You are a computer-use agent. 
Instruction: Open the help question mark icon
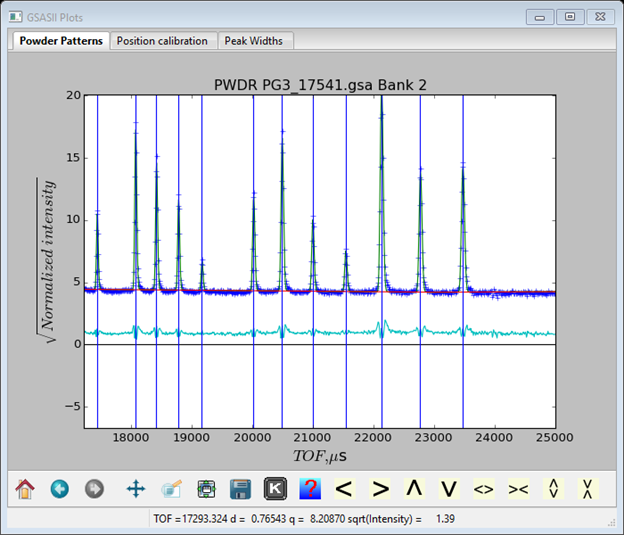pyautogui.click(x=309, y=489)
